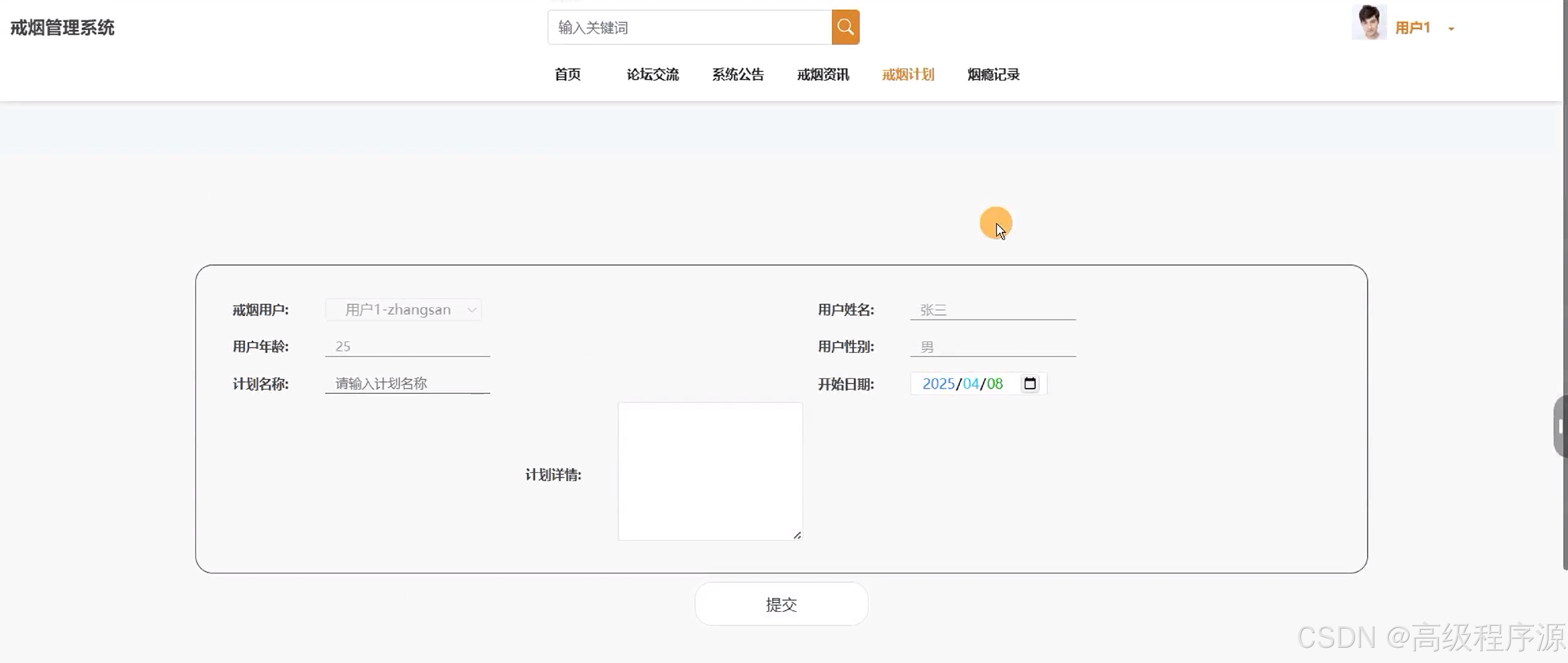Open the 论坛交流 menu item
Viewport: 1568px width, 663px height.
click(x=653, y=75)
